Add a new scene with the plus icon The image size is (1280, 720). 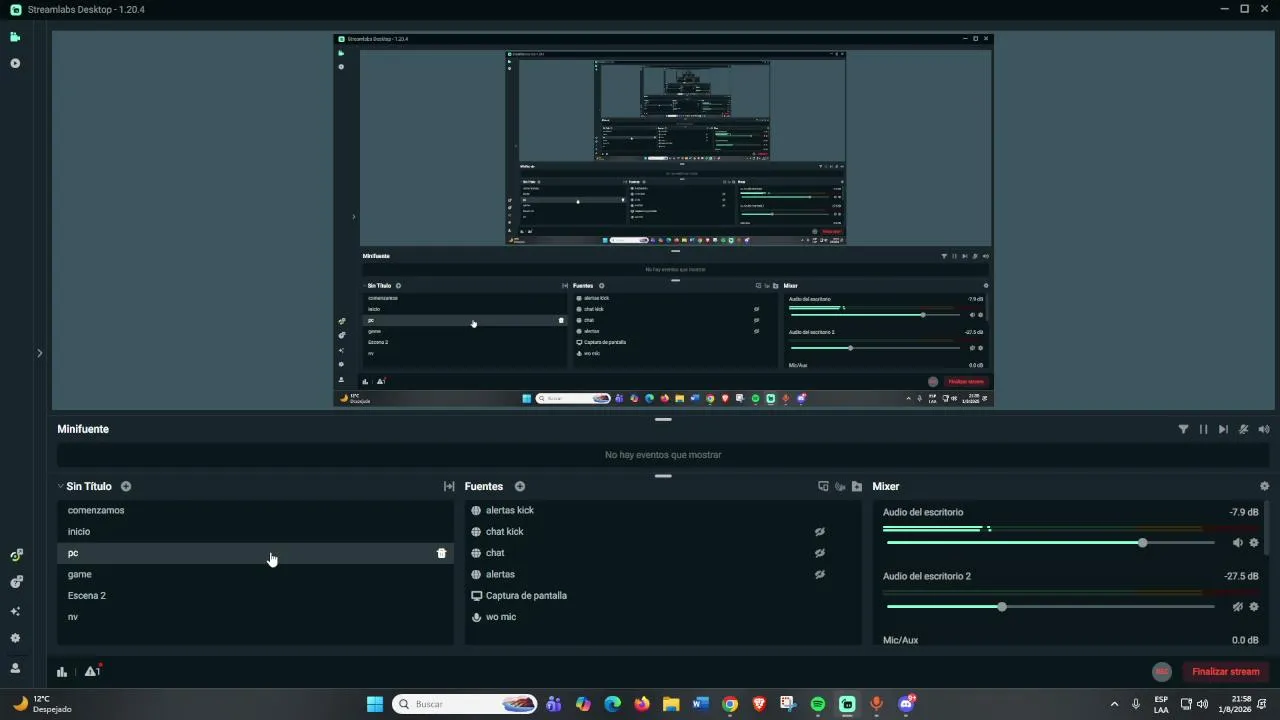[x=126, y=487]
